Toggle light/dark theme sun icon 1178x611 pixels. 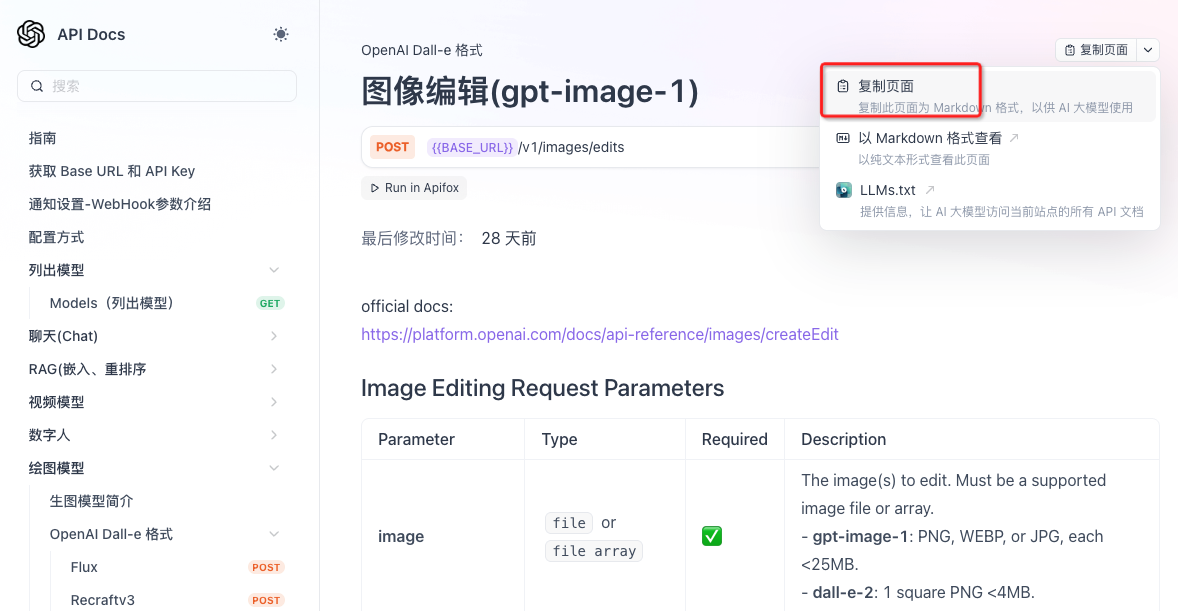click(281, 34)
